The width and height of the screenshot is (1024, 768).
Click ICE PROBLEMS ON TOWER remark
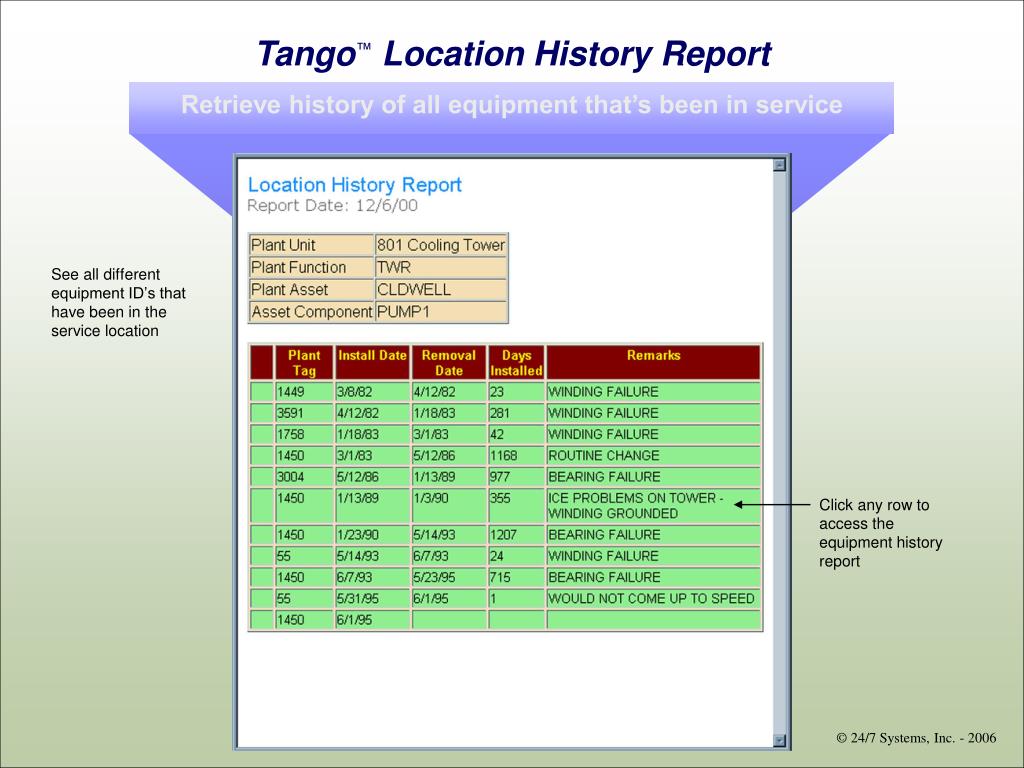[654, 505]
